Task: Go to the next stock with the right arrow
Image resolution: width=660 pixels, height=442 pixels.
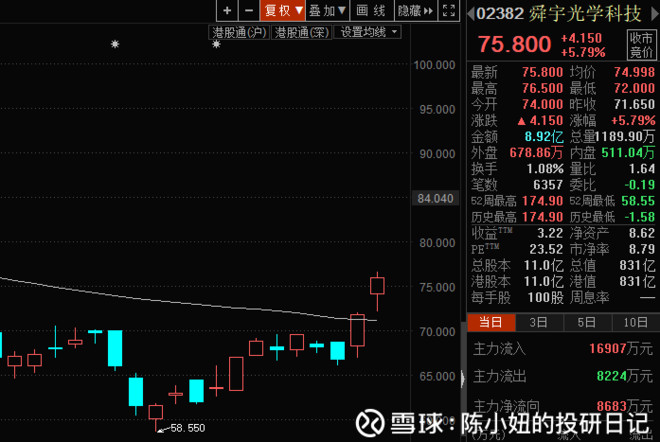Action: pyautogui.click(x=655, y=14)
